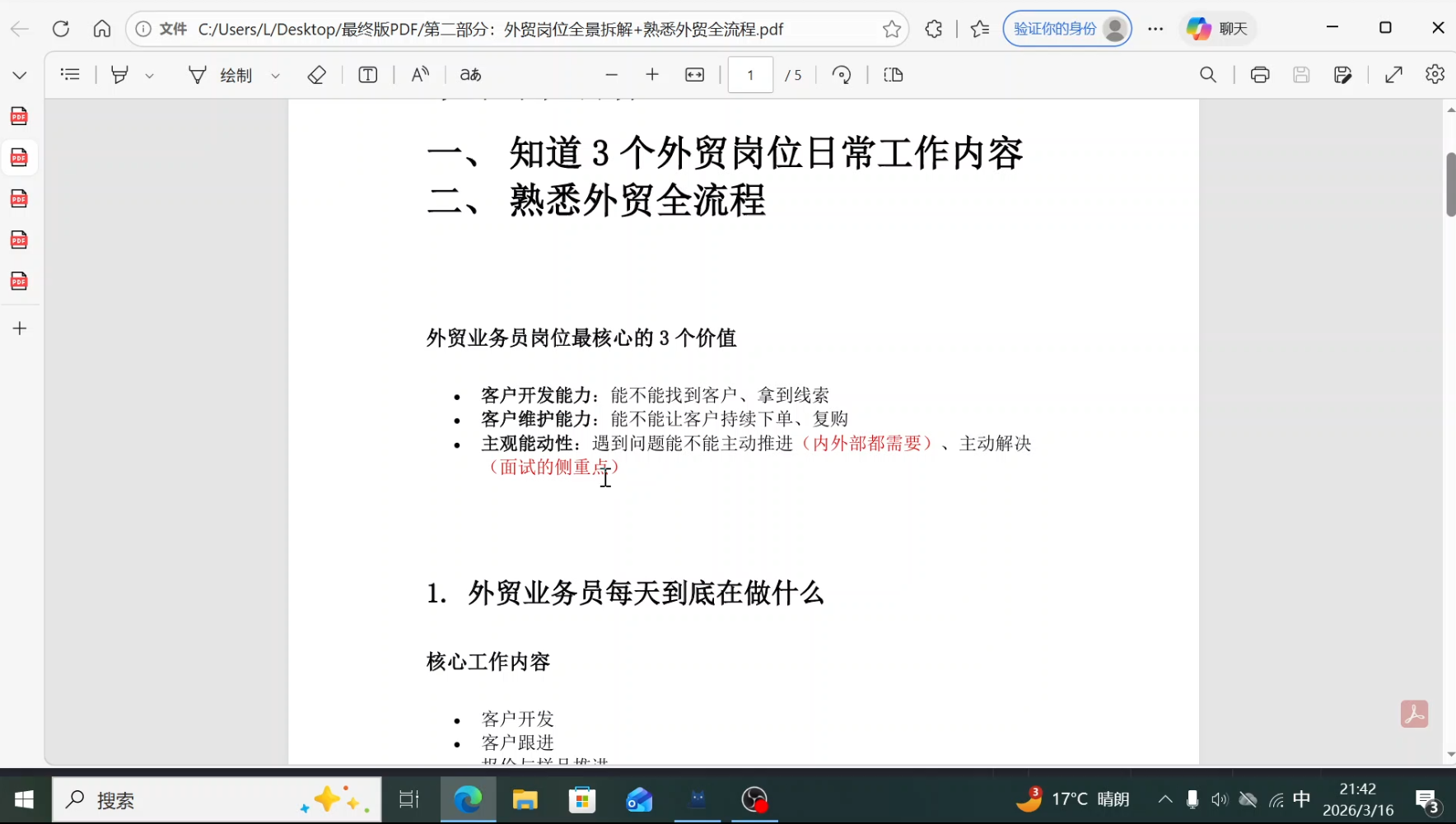
Task: Rotate the PDF page
Action: click(842, 74)
